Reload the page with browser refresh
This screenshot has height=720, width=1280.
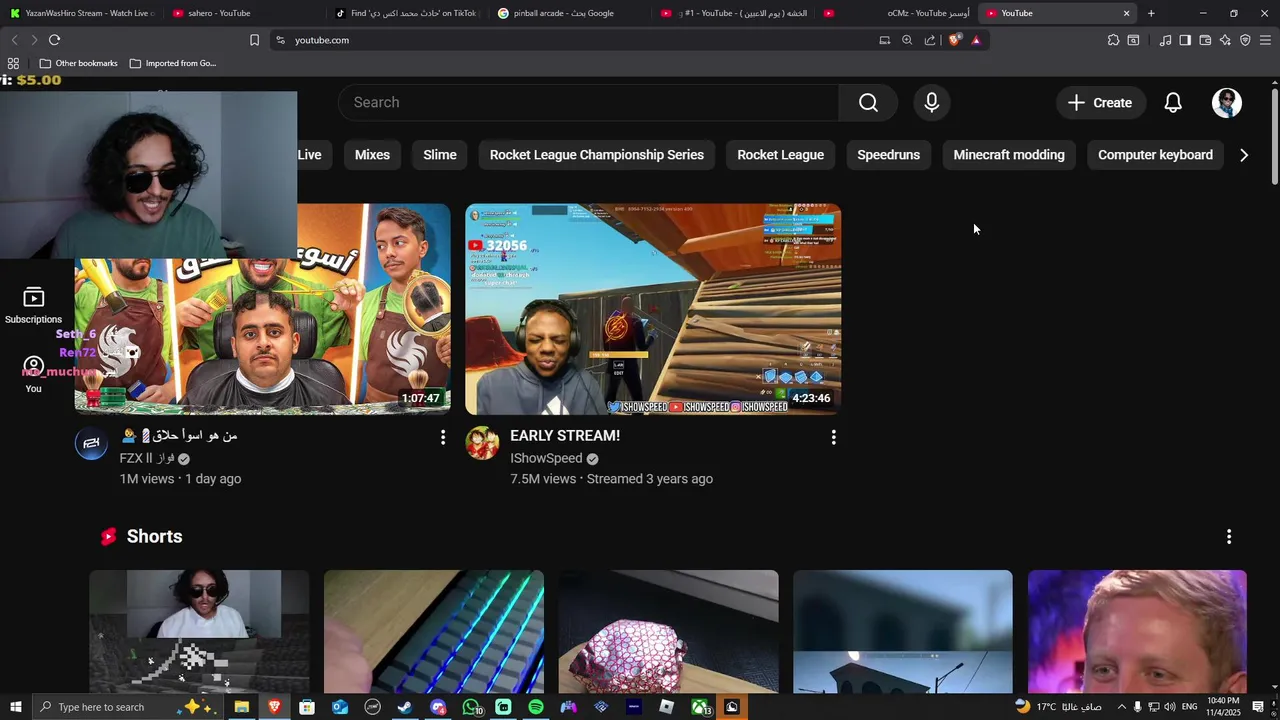54,40
